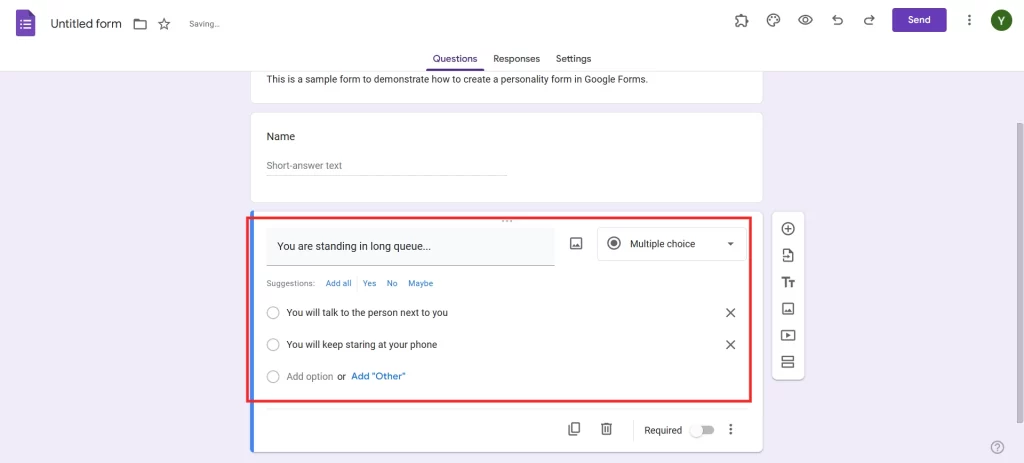Redo the last action

point(869,20)
